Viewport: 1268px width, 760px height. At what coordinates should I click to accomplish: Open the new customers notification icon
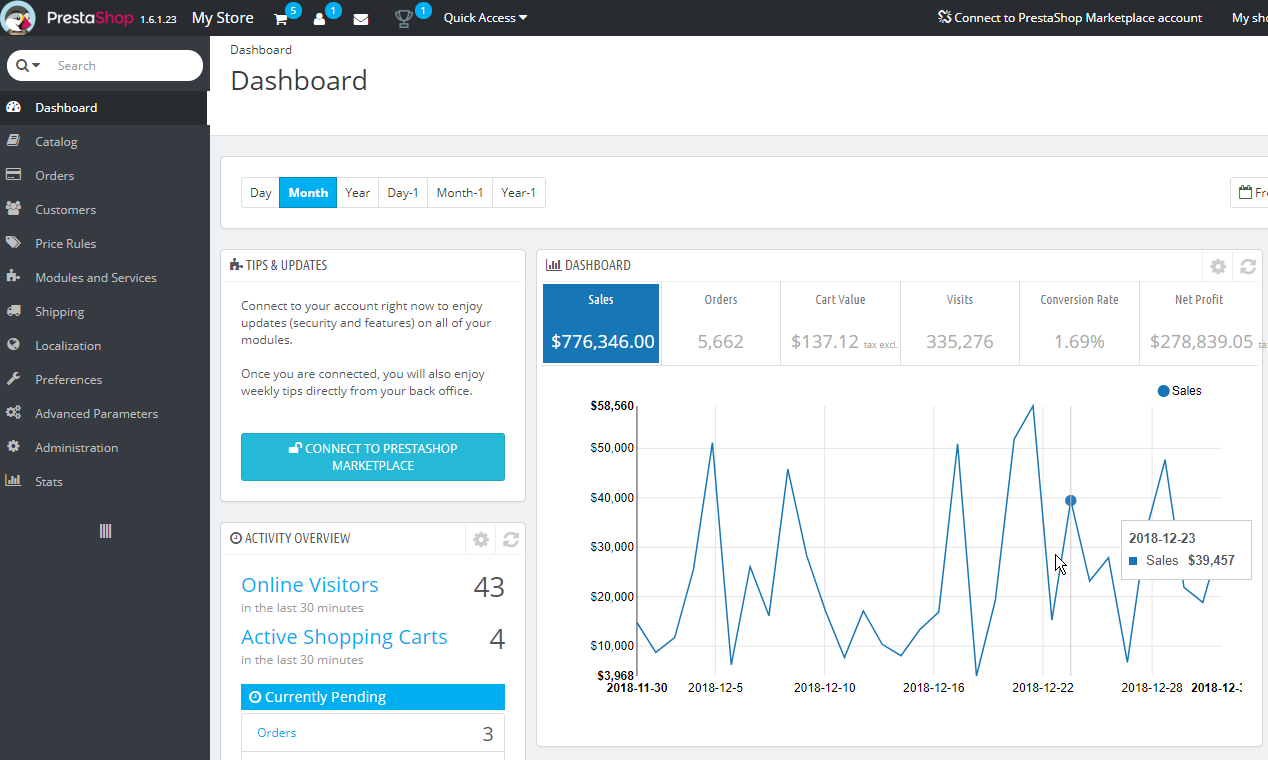coord(320,19)
